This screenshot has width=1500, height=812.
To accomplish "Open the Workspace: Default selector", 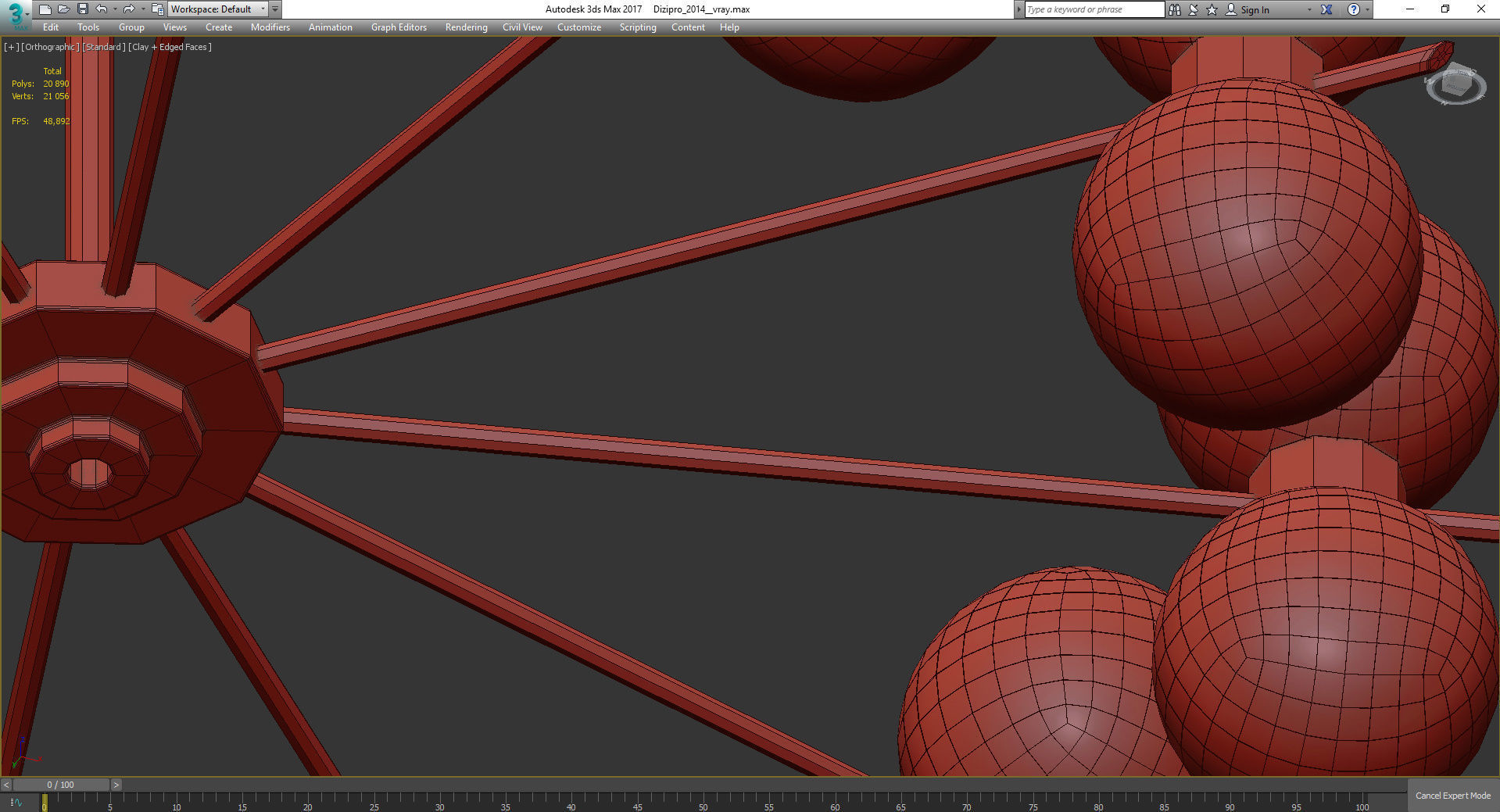I will [x=217, y=9].
